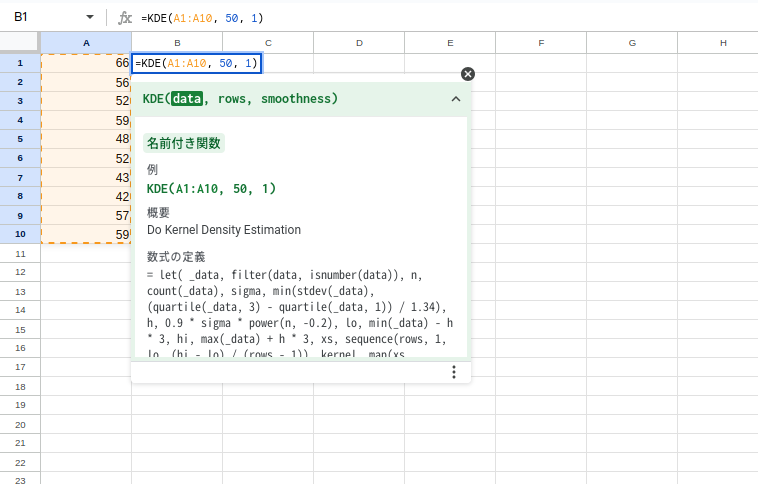Image resolution: width=758 pixels, height=484 pixels.
Task: Click the 名前付き関数 label
Action: point(184,143)
